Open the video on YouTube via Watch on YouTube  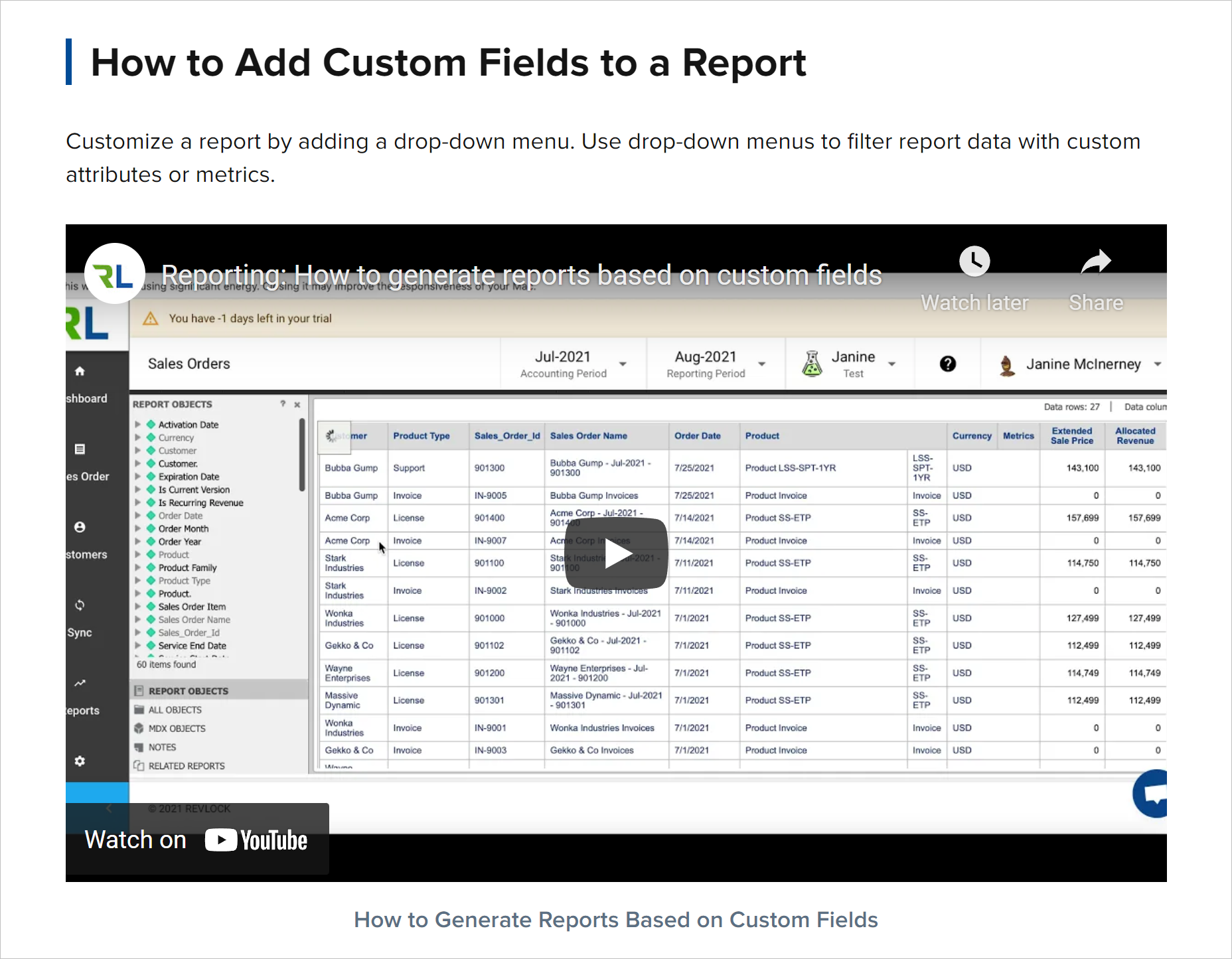tap(197, 840)
